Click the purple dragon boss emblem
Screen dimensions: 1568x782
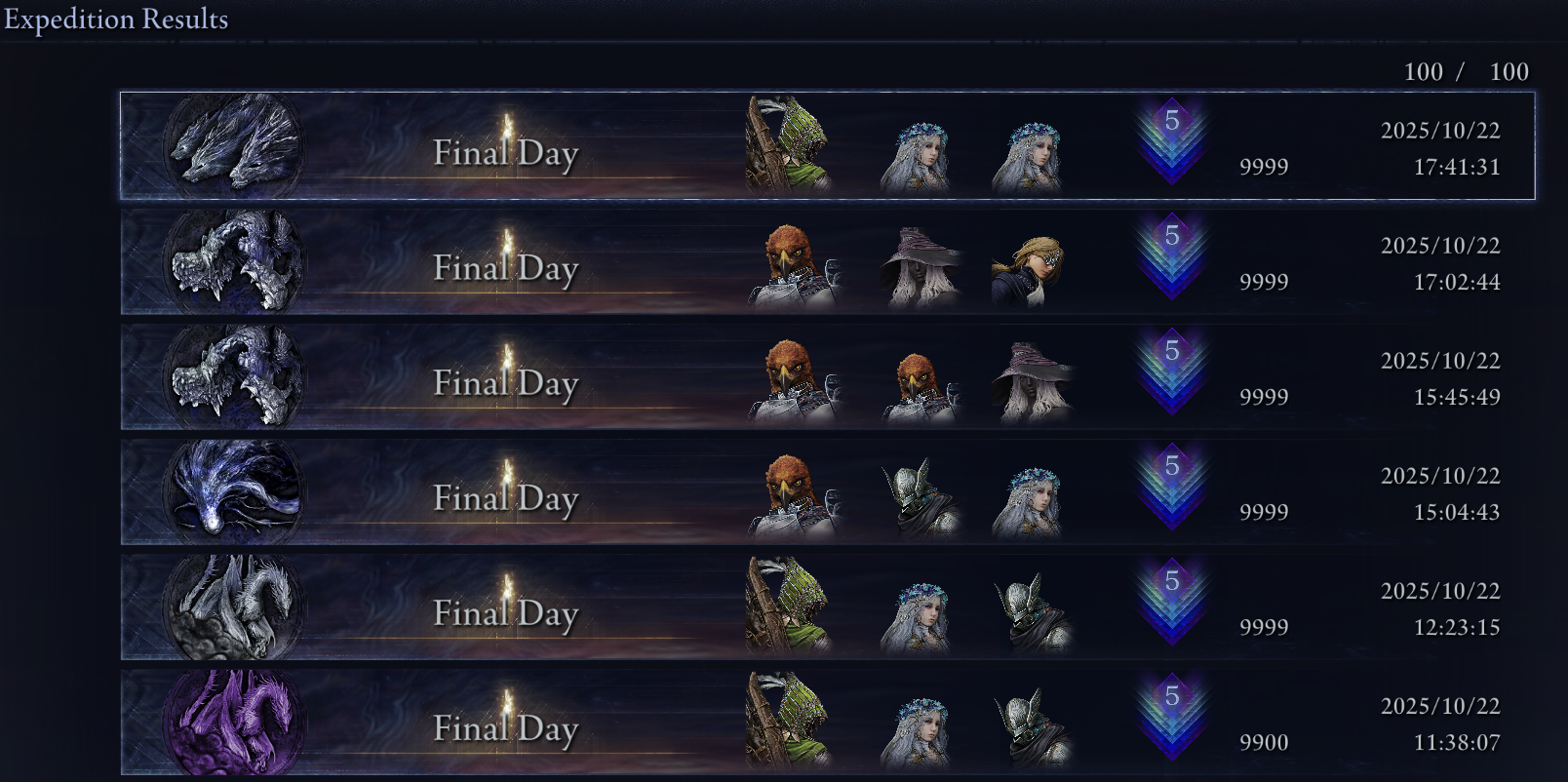tap(233, 722)
